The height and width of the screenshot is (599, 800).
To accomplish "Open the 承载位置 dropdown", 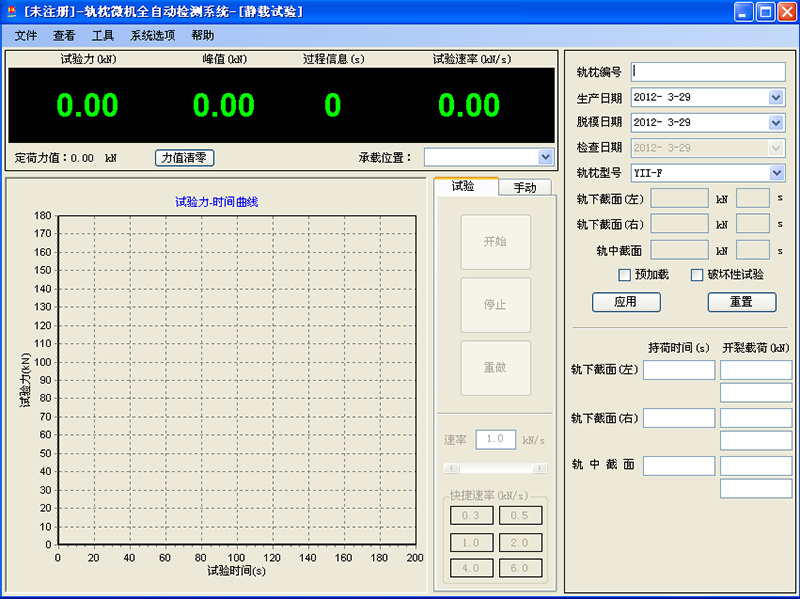I will pyautogui.click(x=545, y=157).
